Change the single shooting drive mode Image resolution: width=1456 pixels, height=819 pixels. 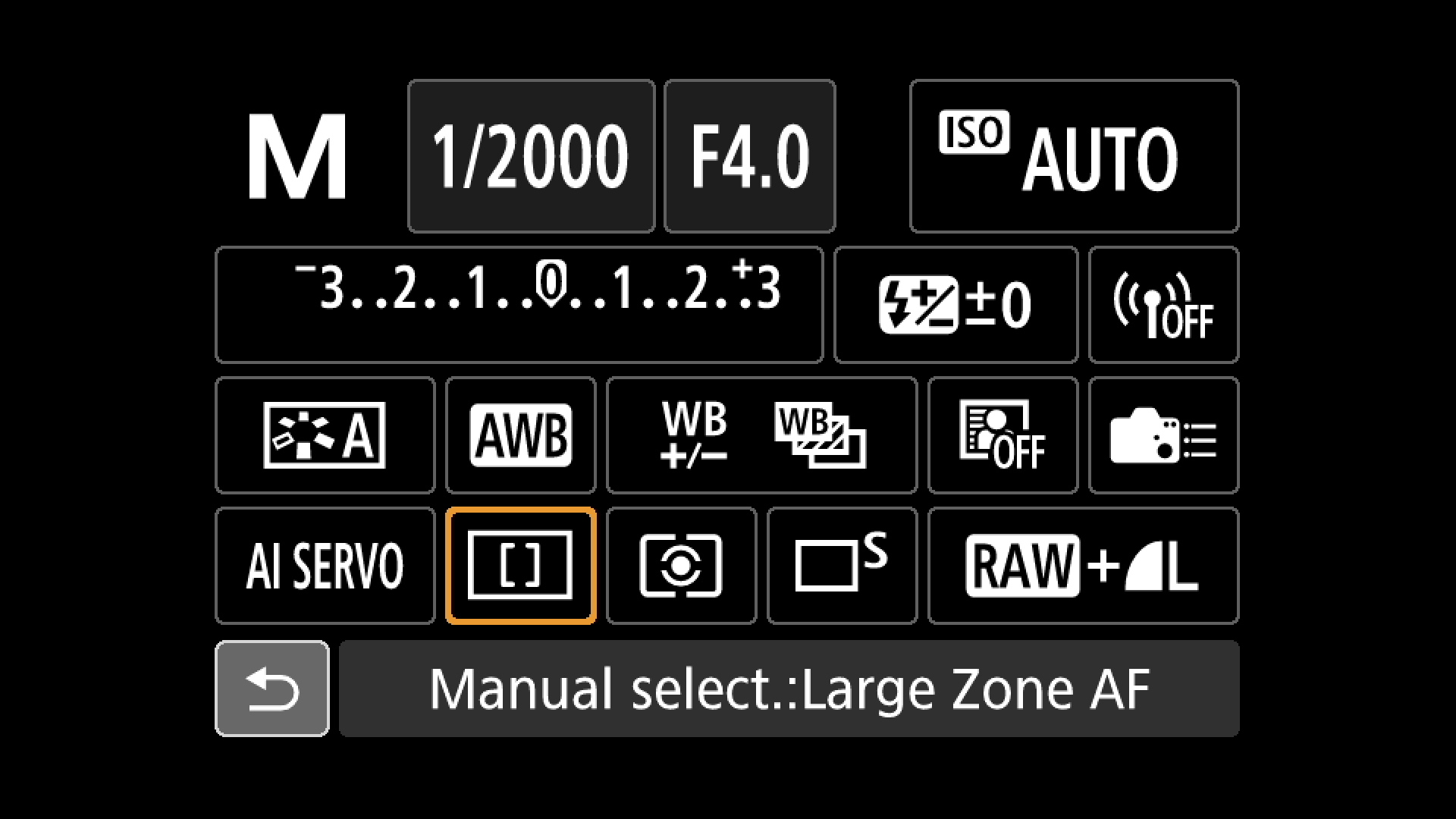[843, 566]
